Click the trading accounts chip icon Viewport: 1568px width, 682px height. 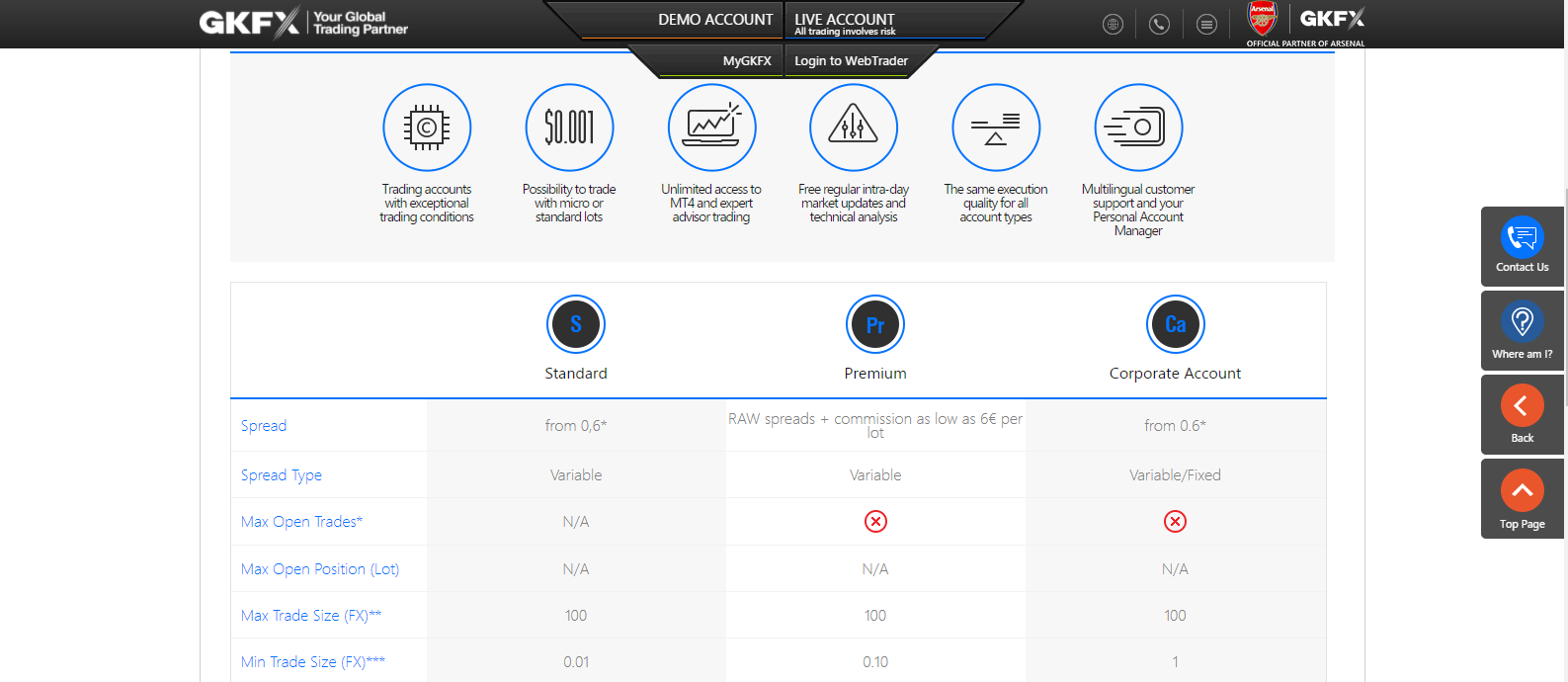click(x=427, y=128)
